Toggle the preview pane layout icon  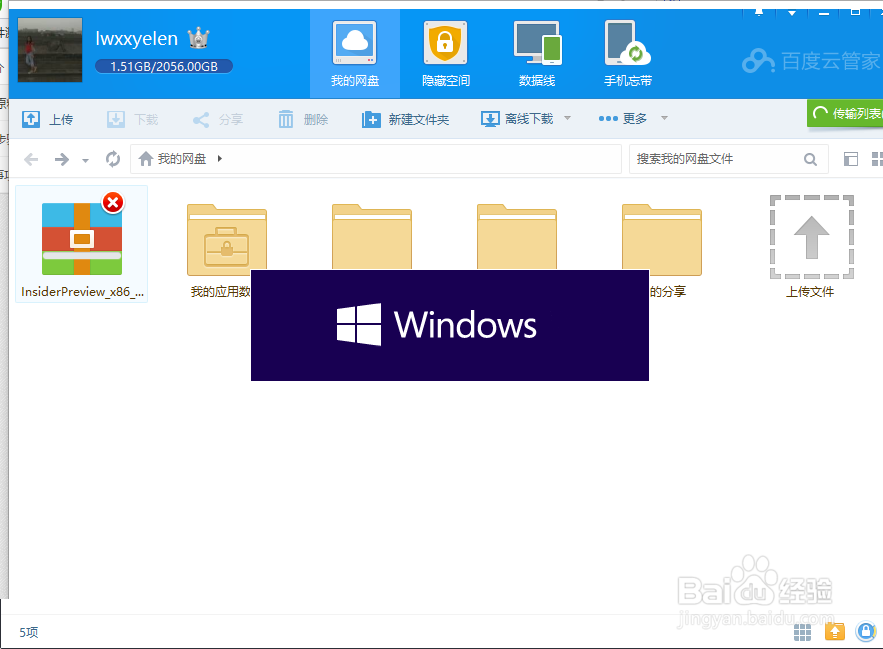coord(851,159)
